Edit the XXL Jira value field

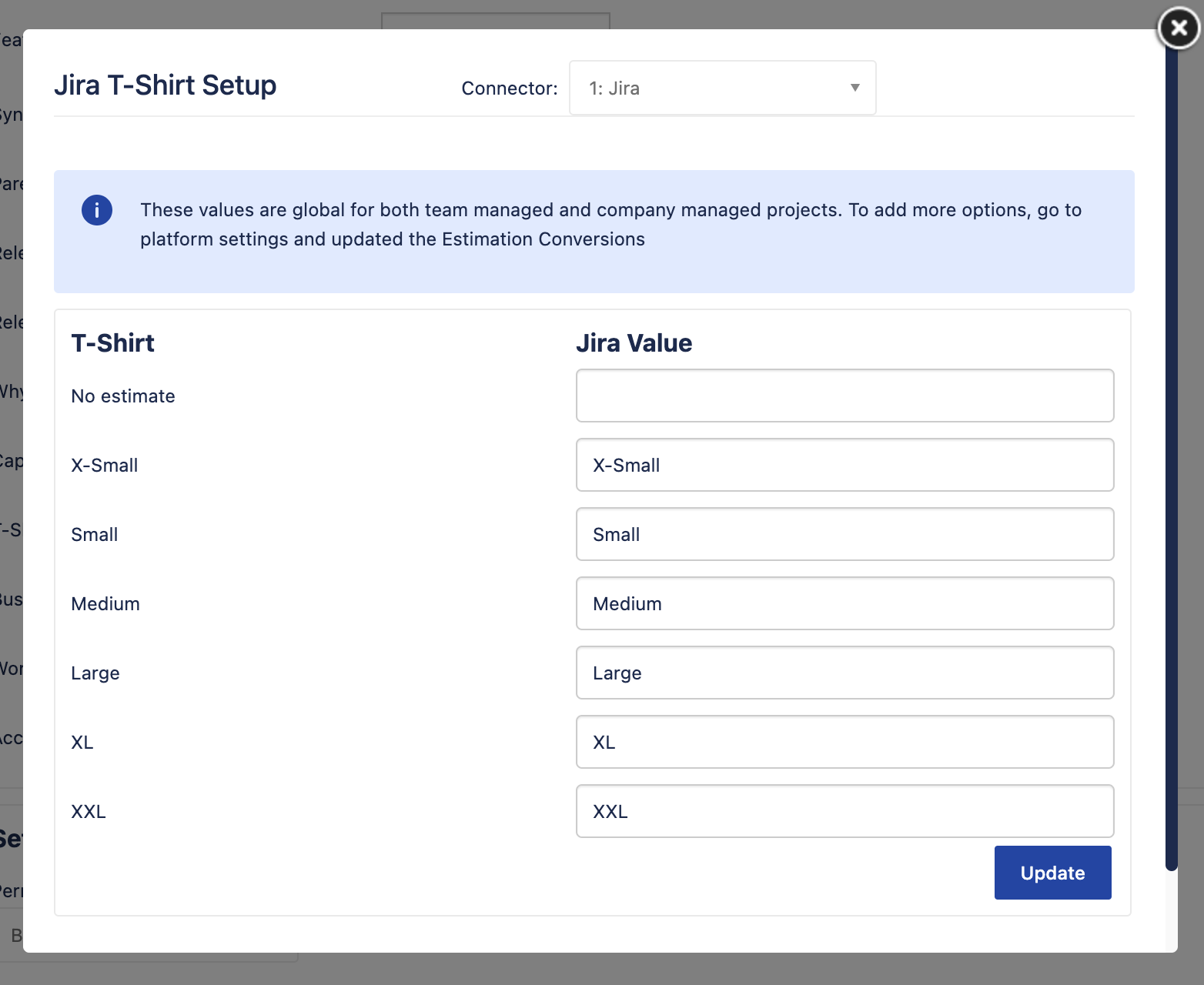[844, 811]
